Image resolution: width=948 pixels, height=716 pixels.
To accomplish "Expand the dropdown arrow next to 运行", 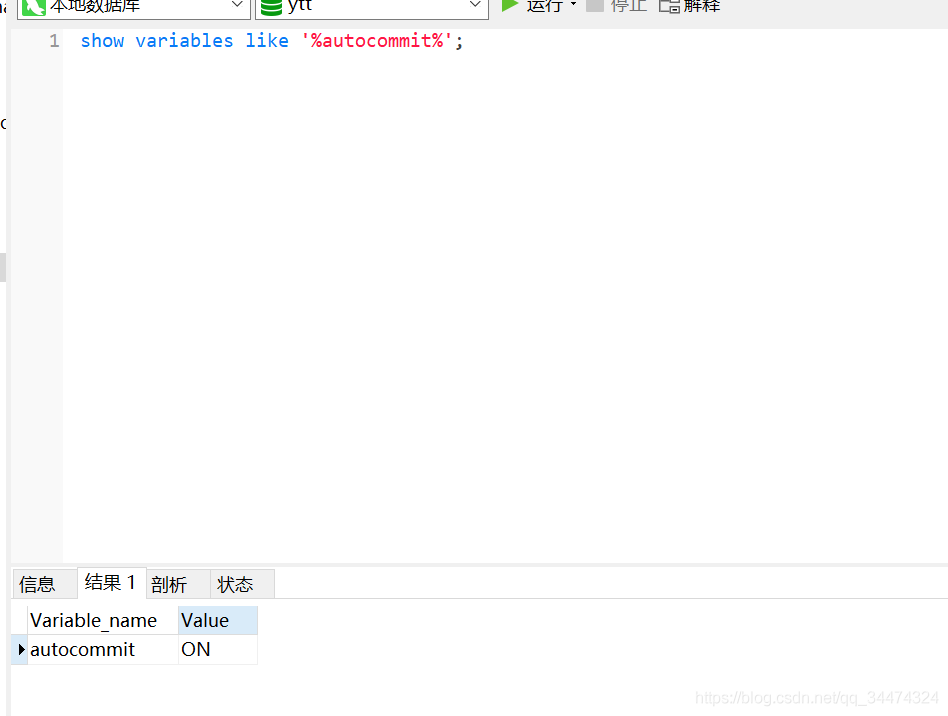I will (x=572, y=6).
